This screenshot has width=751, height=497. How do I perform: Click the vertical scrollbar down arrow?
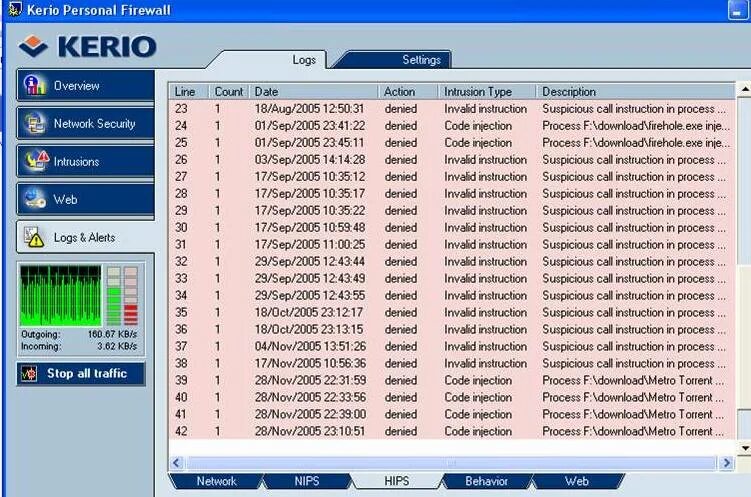pos(744,448)
